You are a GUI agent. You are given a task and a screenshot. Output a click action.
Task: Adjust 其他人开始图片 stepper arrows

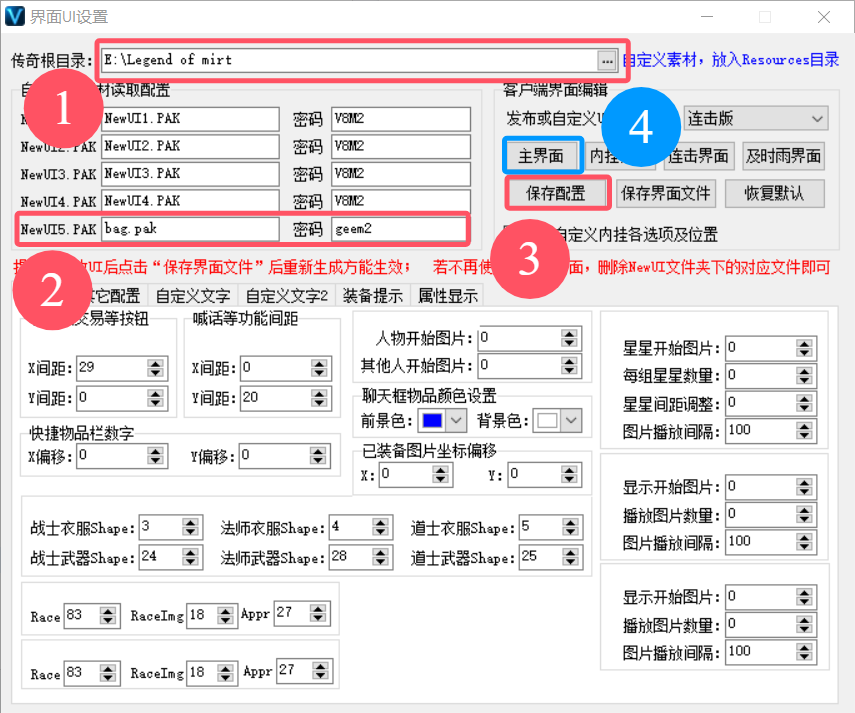pyautogui.click(x=569, y=365)
